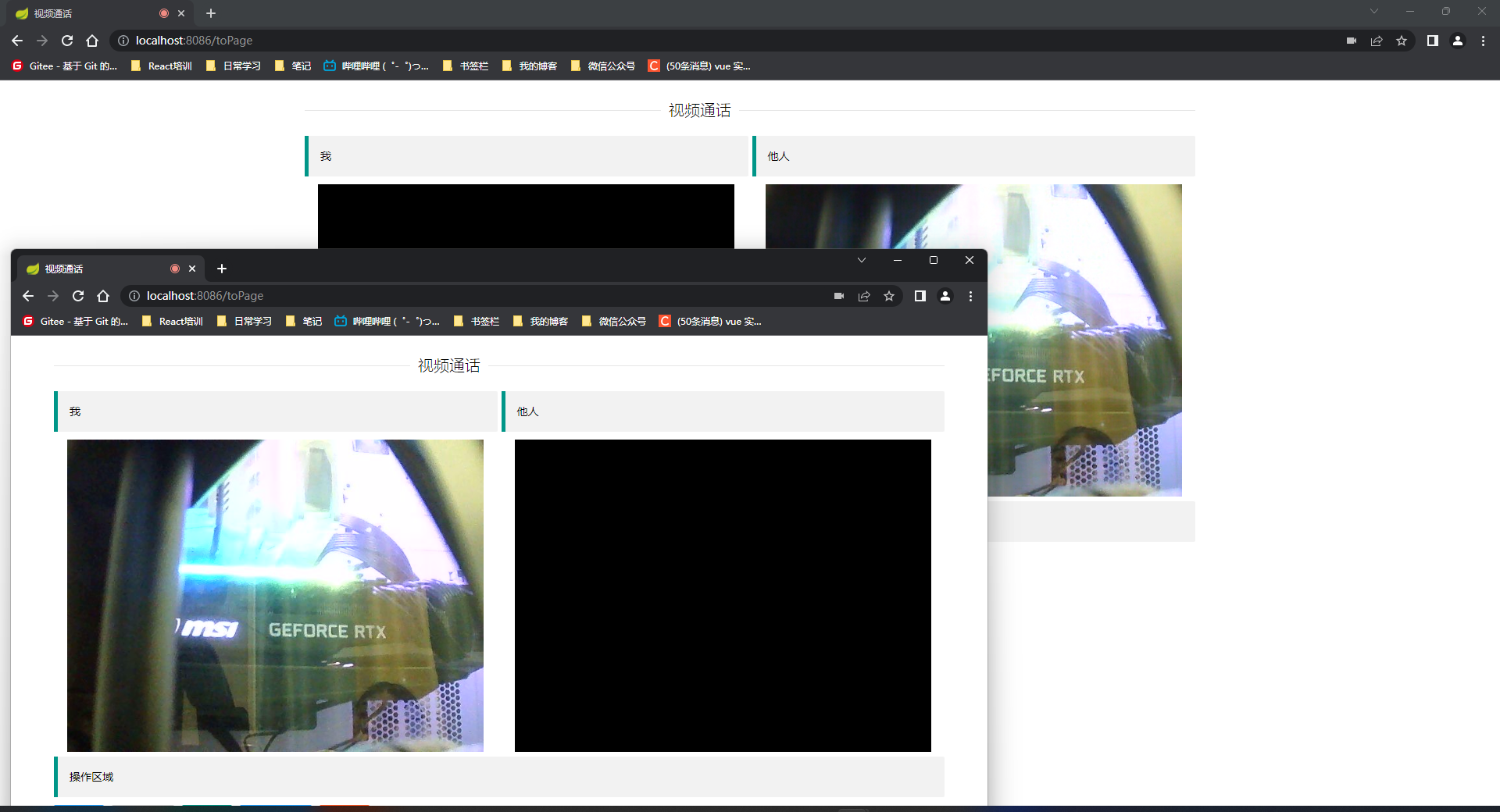Reload page in the background window
Viewport: 1500px width, 812px height.
click(x=67, y=41)
